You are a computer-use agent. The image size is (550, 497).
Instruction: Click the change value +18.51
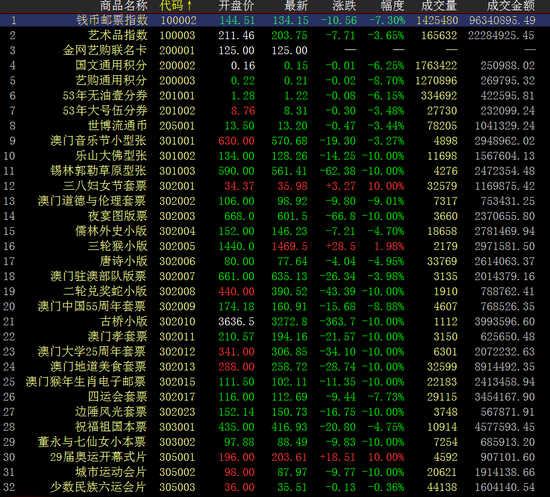click(x=337, y=457)
